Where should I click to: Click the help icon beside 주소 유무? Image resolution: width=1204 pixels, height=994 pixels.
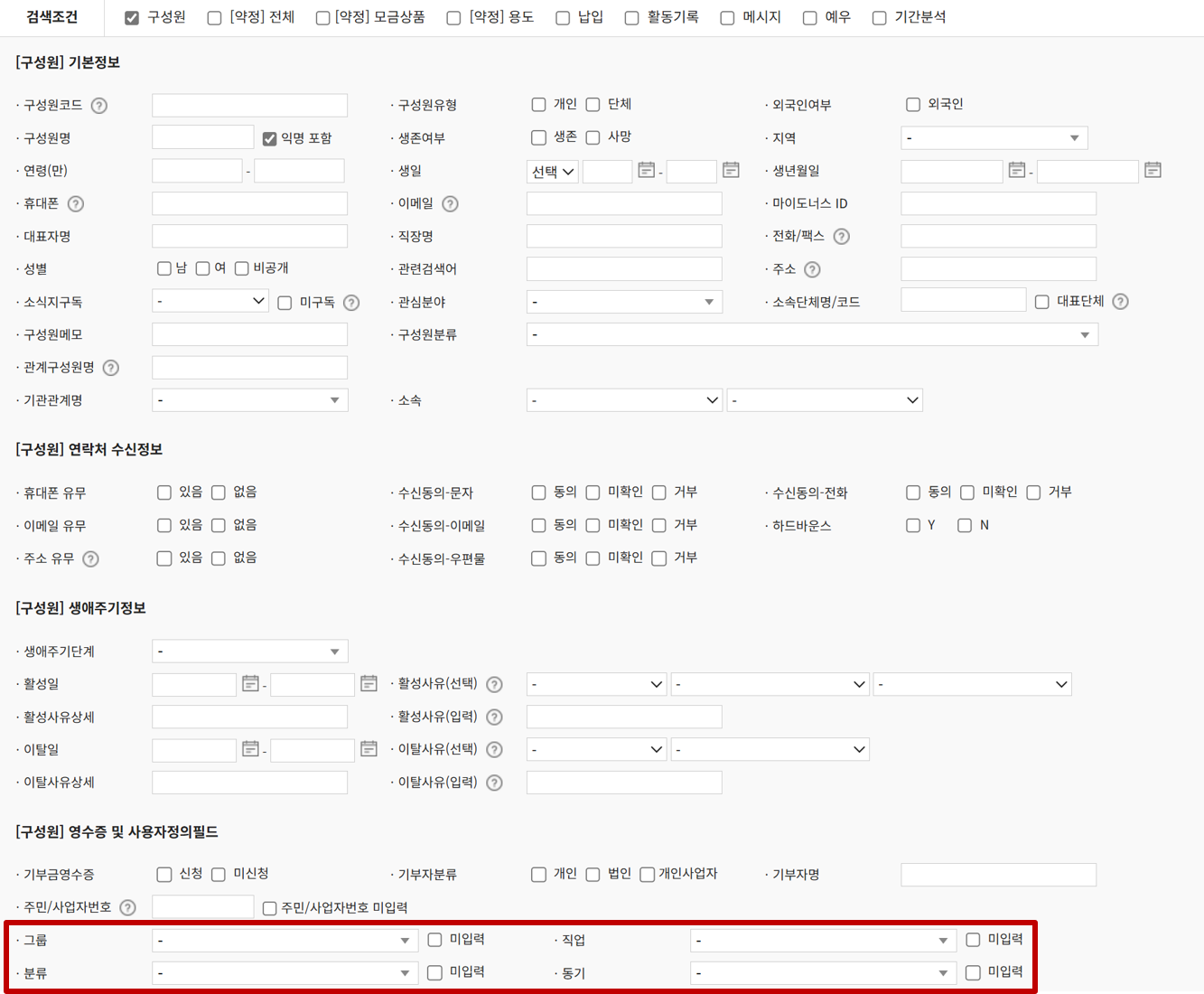(90, 559)
